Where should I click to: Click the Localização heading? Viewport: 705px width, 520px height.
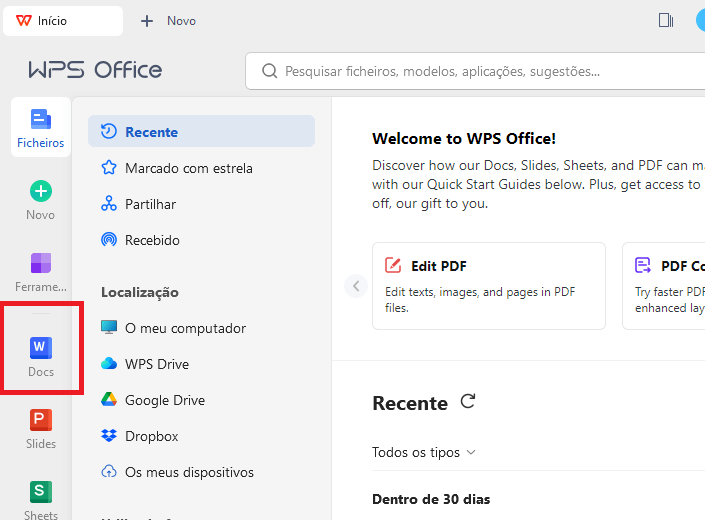pos(140,293)
